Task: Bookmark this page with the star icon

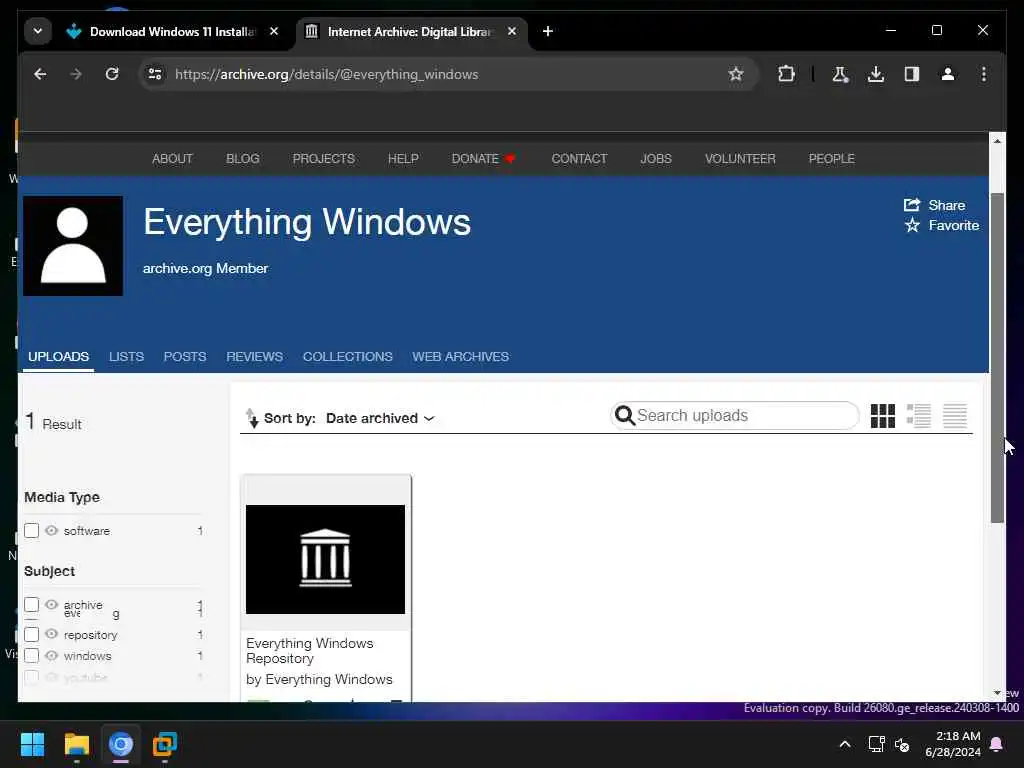Action: click(x=735, y=74)
